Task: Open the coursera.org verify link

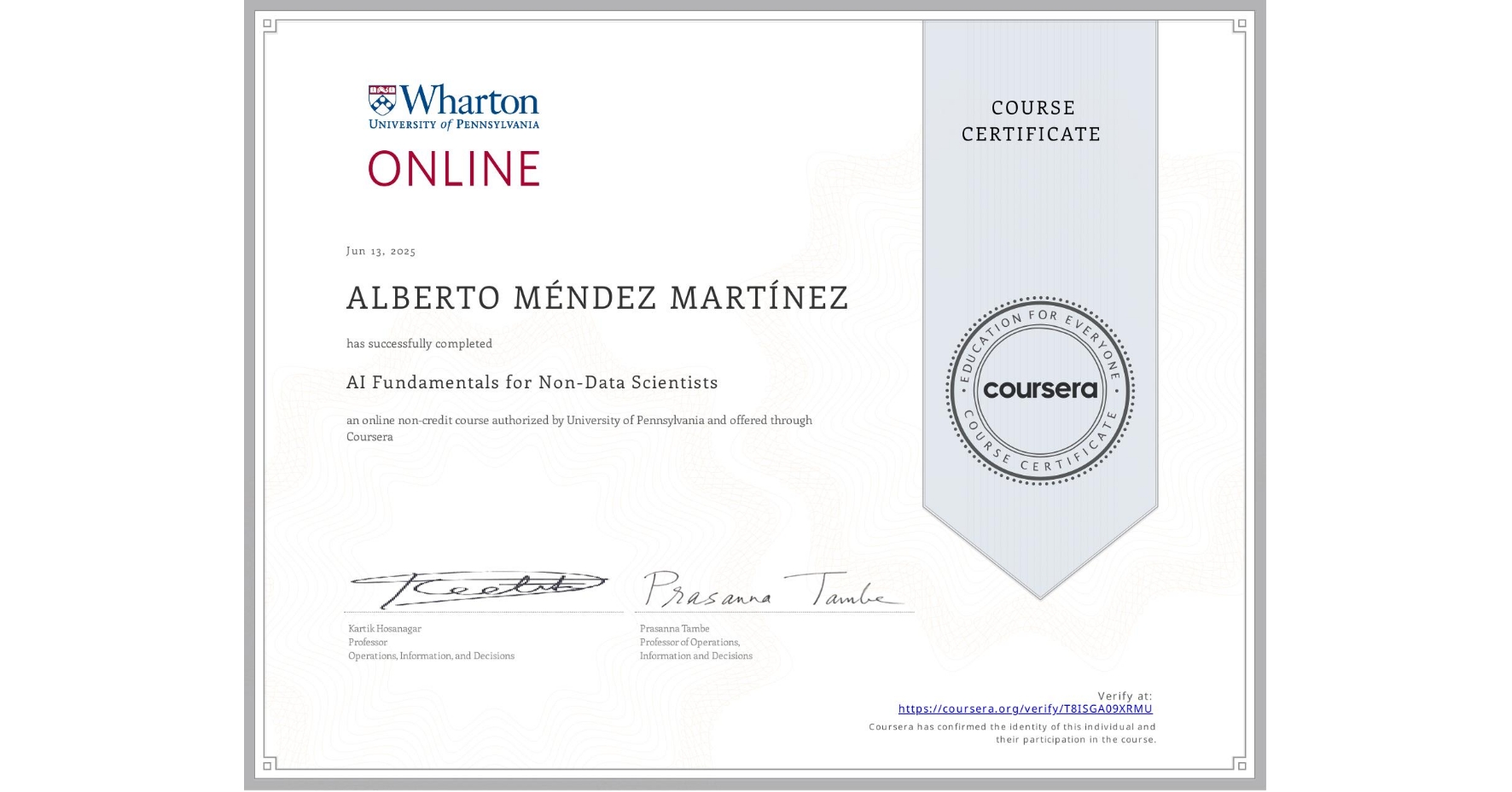Action: (1025, 708)
